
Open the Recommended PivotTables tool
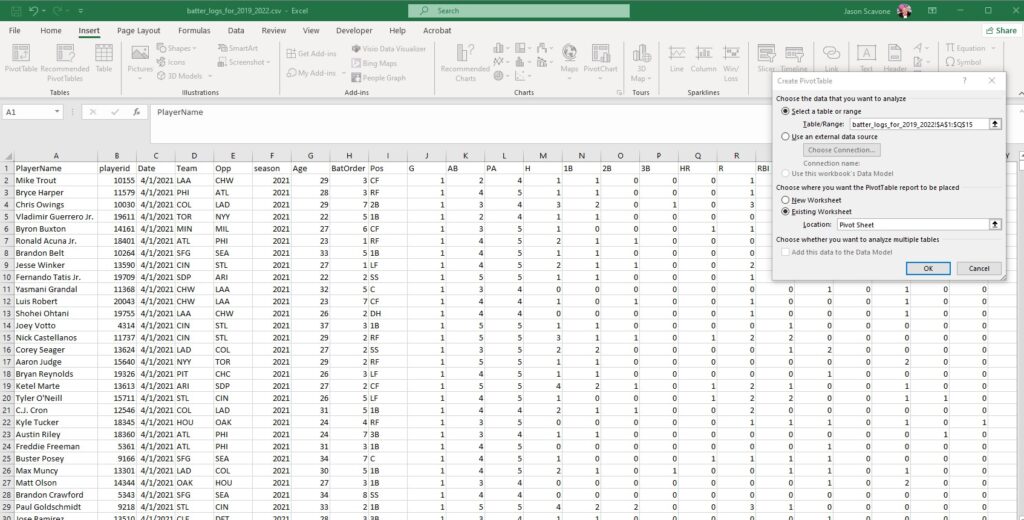tap(65, 63)
